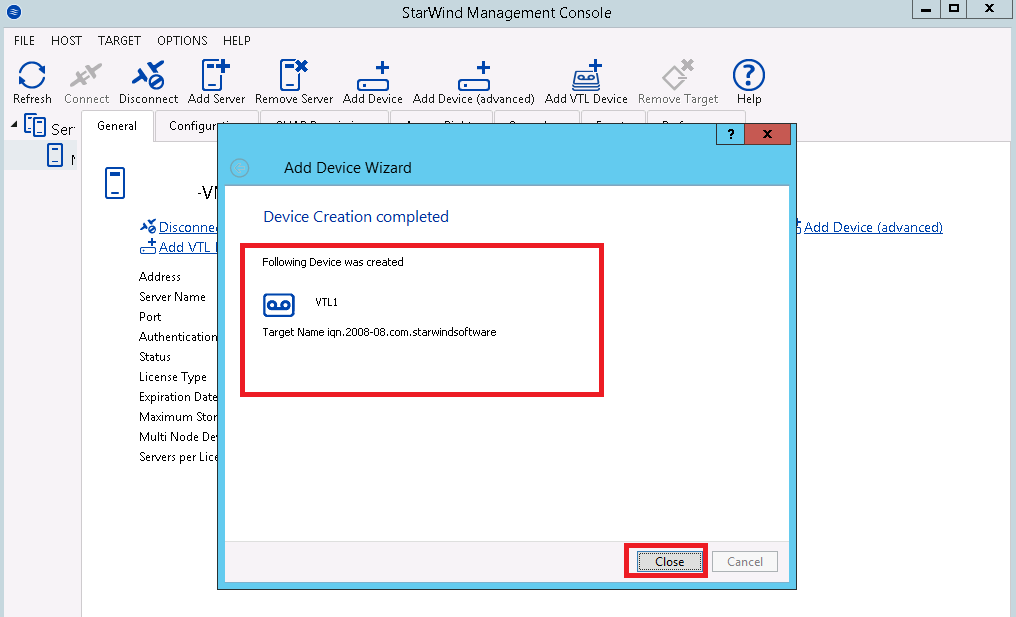Image resolution: width=1016 pixels, height=617 pixels.
Task: Select the General tab
Action: tap(116, 126)
